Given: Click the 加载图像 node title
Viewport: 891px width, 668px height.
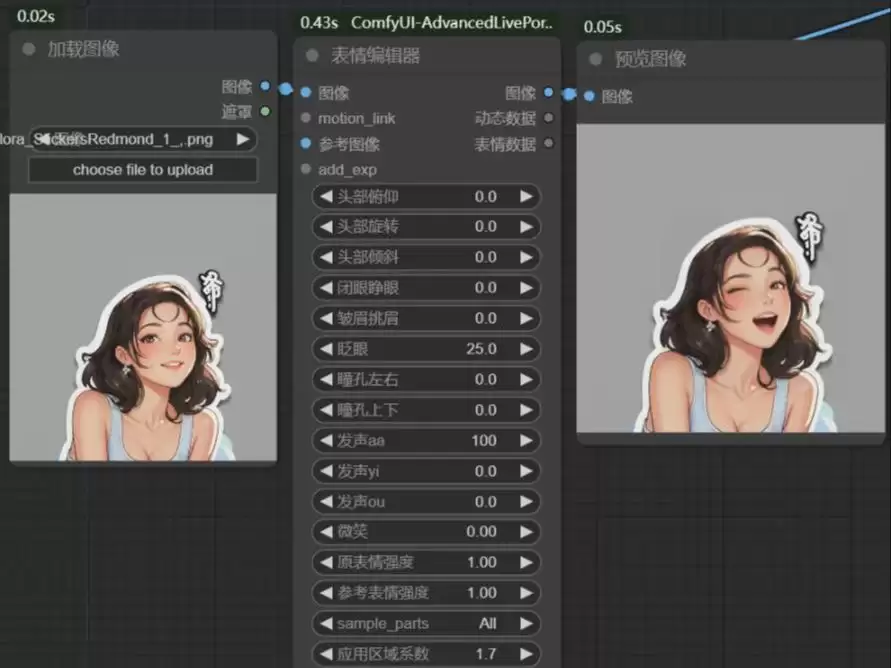Looking at the screenshot, I should click(84, 49).
